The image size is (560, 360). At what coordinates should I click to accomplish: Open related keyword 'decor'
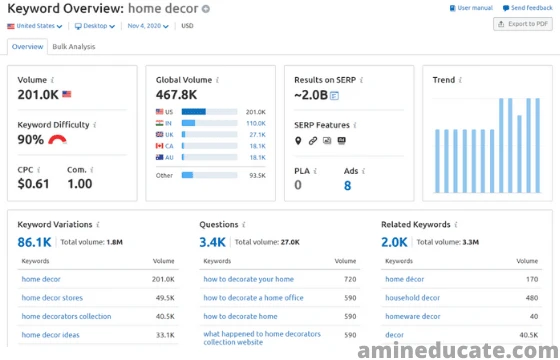point(394,335)
